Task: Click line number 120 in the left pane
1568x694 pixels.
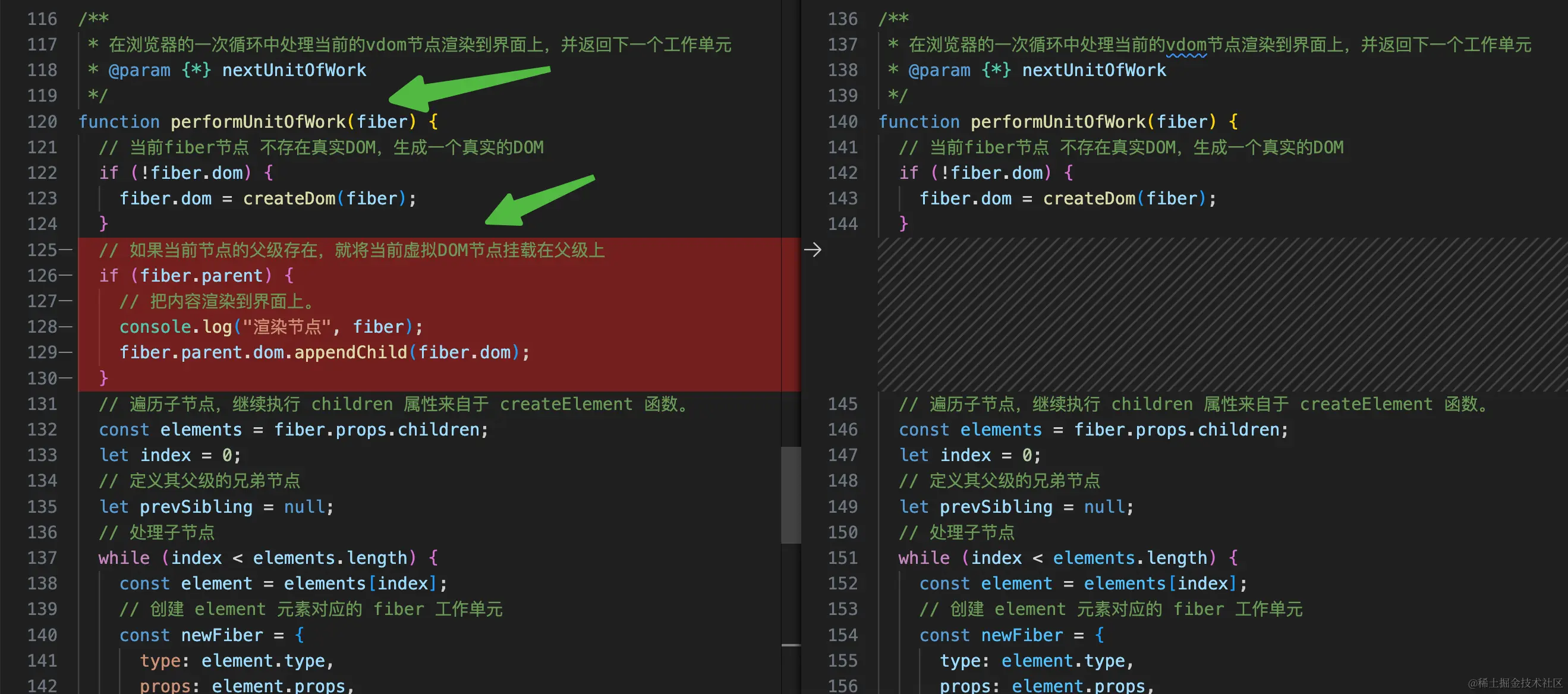Action: [x=42, y=122]
